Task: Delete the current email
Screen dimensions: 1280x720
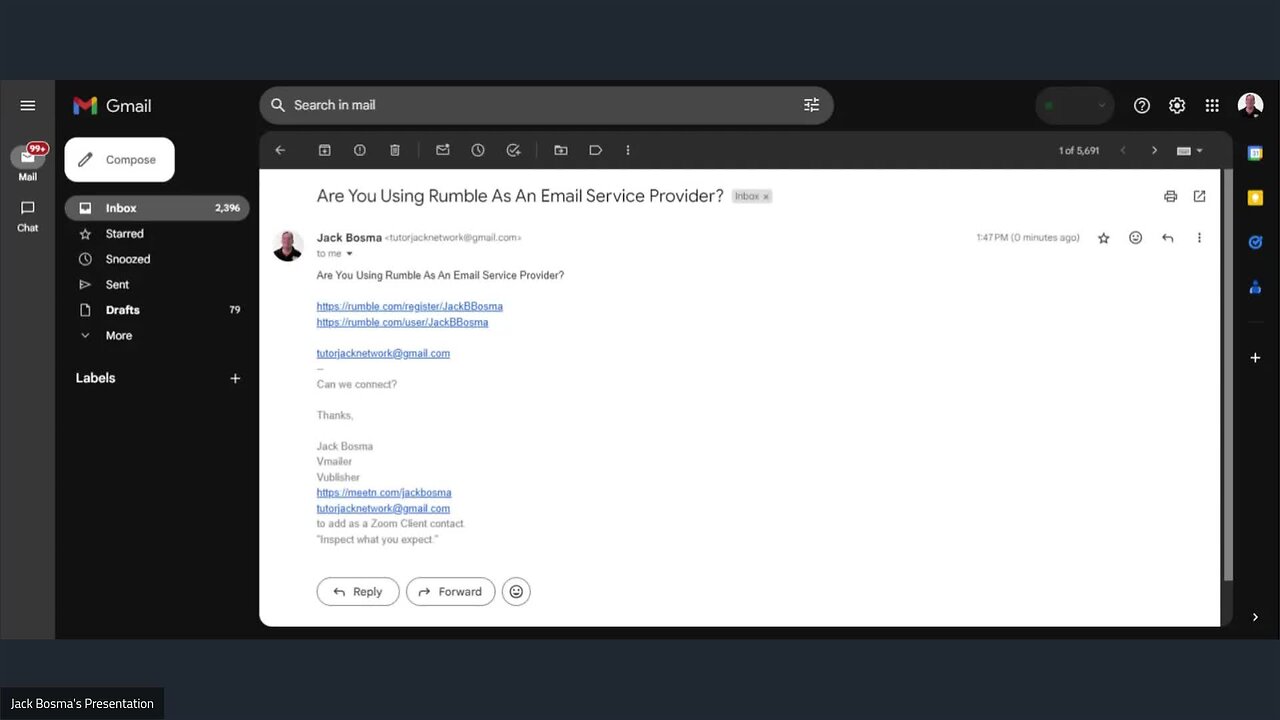Action: 395,149
